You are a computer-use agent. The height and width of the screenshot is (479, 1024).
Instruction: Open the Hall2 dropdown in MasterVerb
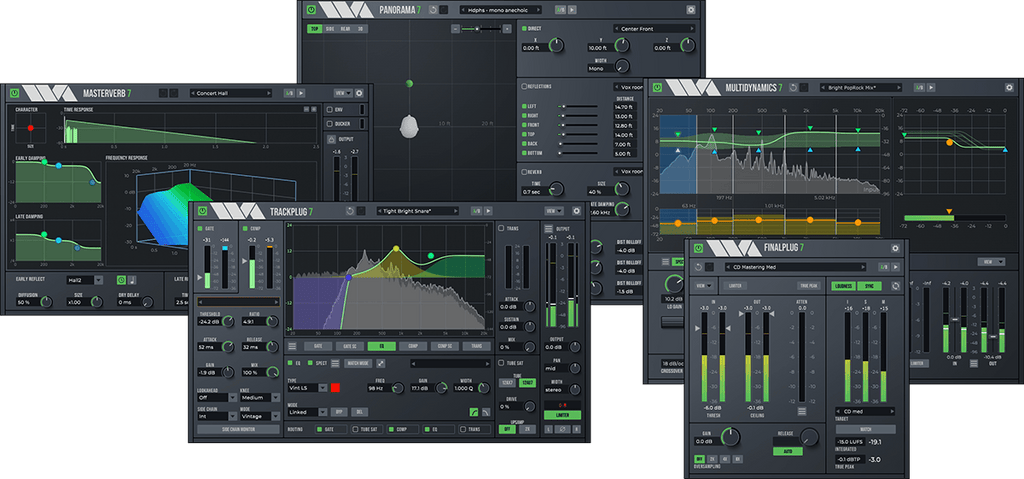point(85,280)
